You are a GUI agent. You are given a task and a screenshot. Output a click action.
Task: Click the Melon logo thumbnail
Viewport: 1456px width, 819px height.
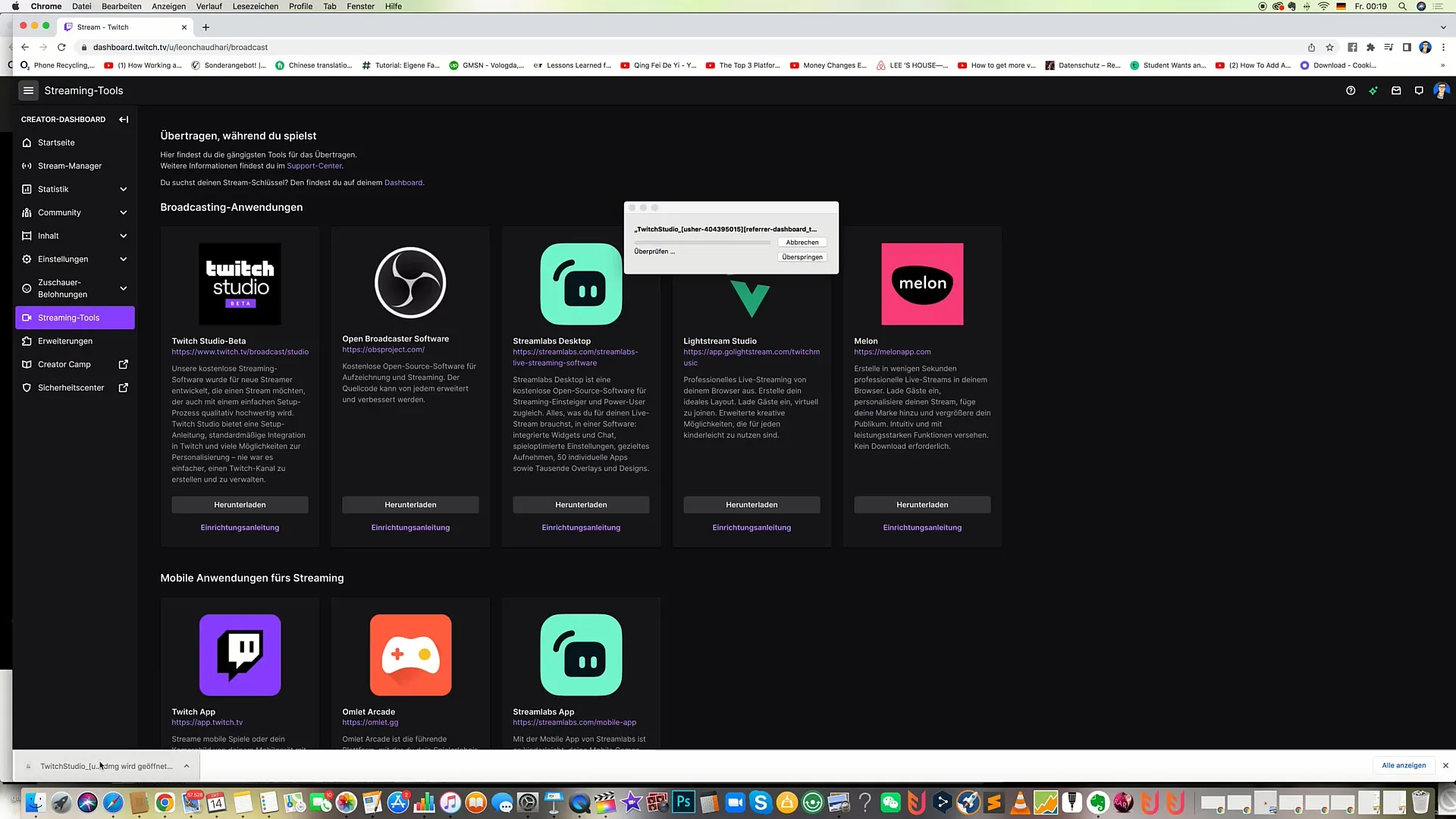[922, 284]
